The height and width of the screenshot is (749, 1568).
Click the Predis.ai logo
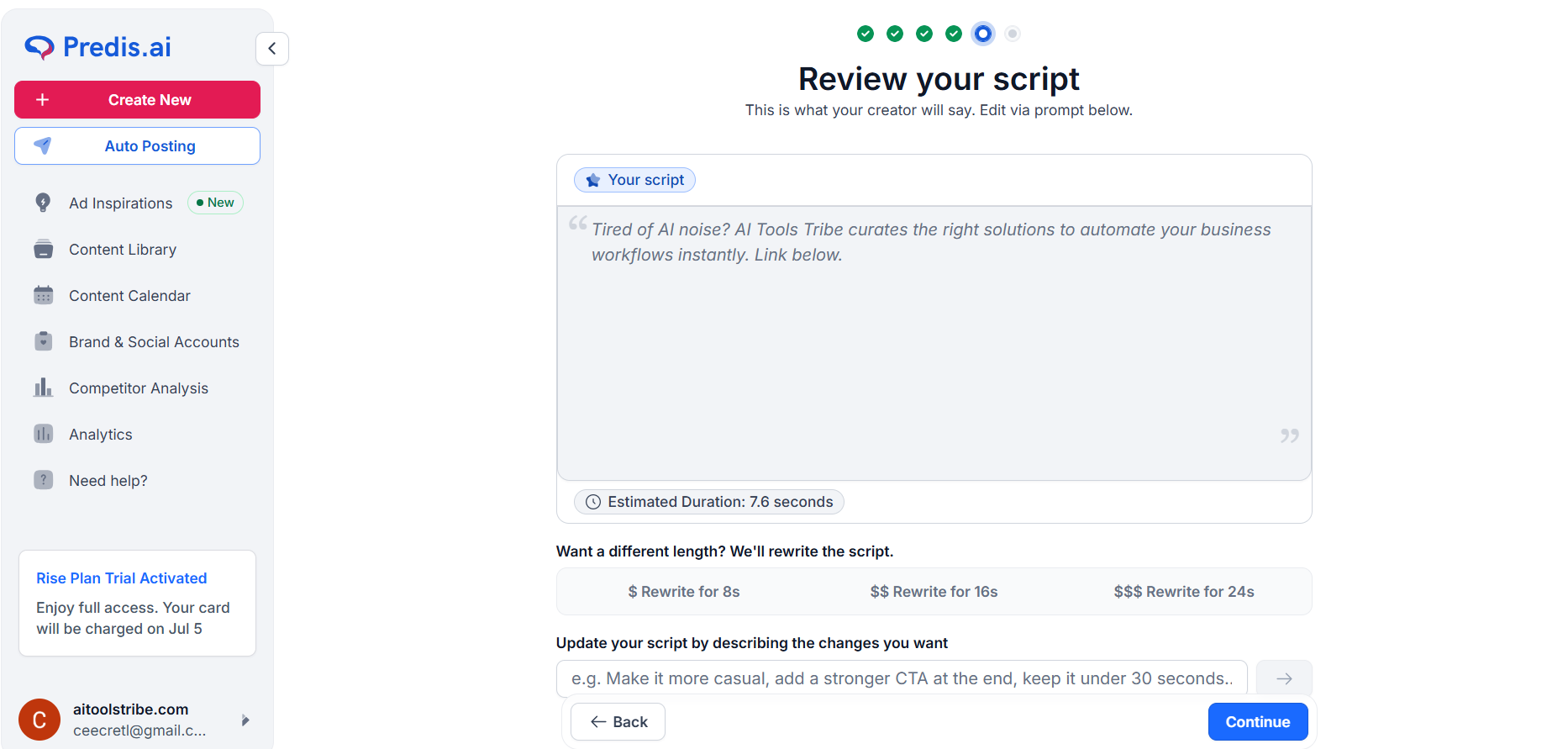pyautogui.click(x=98, y=47)
